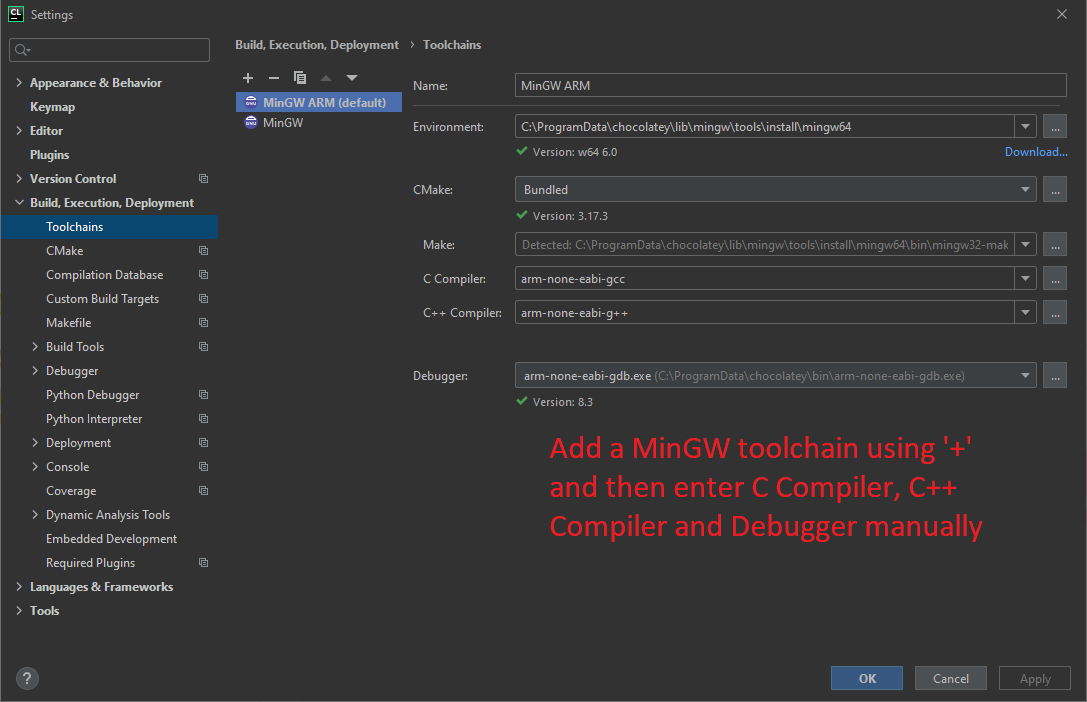The height and width of the screenshot is (702, 1087).
Task: Click the toolchain Name field
Action: tap(790, 85)
